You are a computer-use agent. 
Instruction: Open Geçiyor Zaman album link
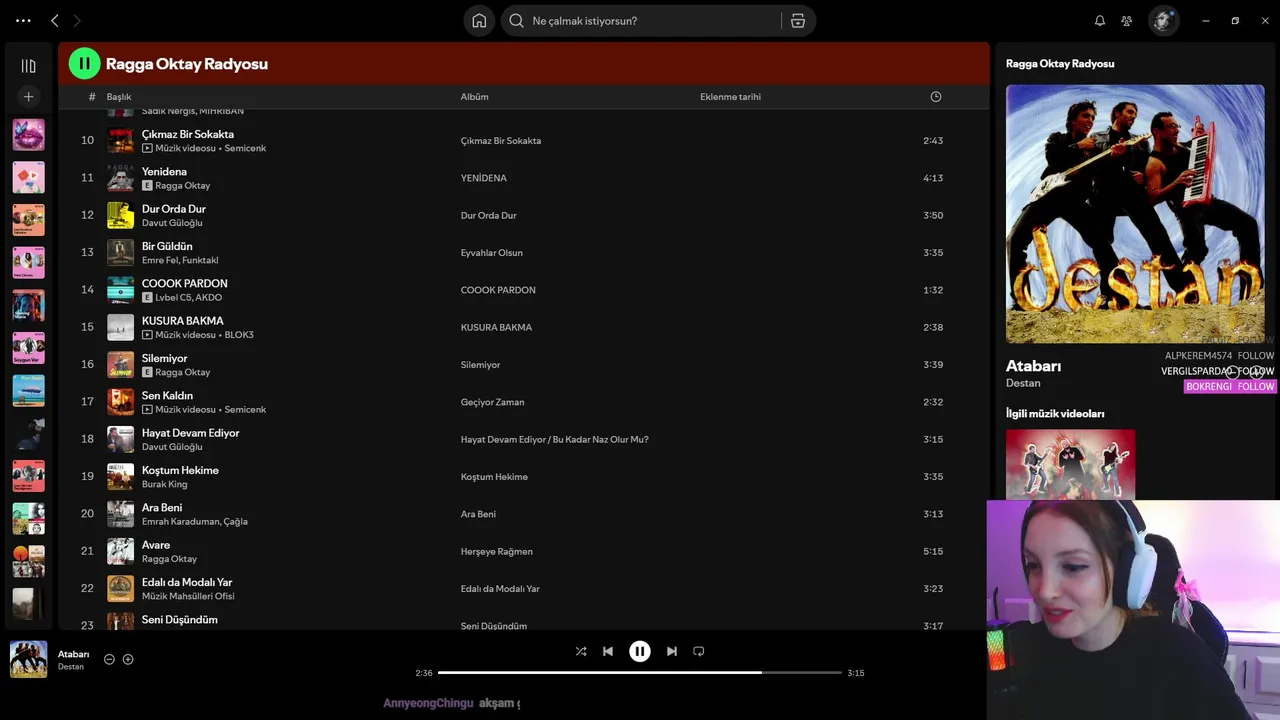(x=492, y=402)
